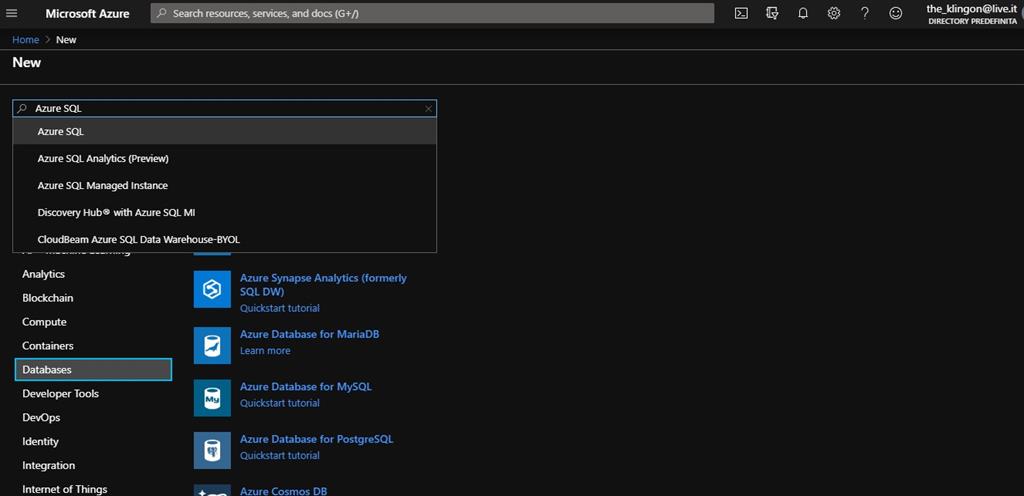
Task: Click the New breadcrumb item
Action: (66, 40)
